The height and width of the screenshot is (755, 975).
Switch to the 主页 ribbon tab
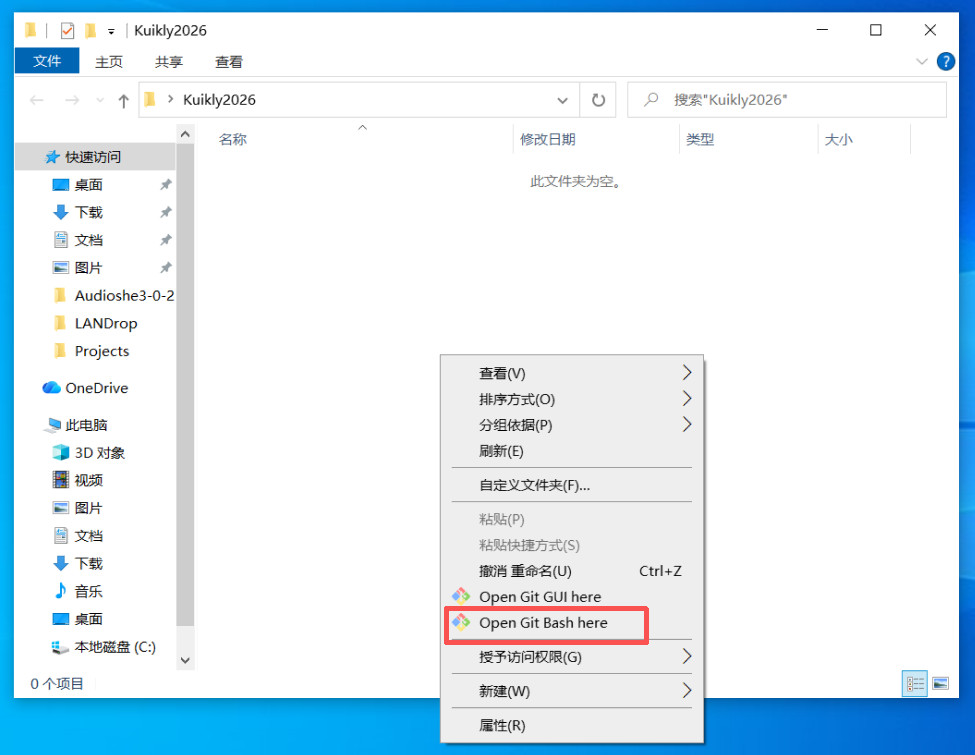tap(109, 62)
